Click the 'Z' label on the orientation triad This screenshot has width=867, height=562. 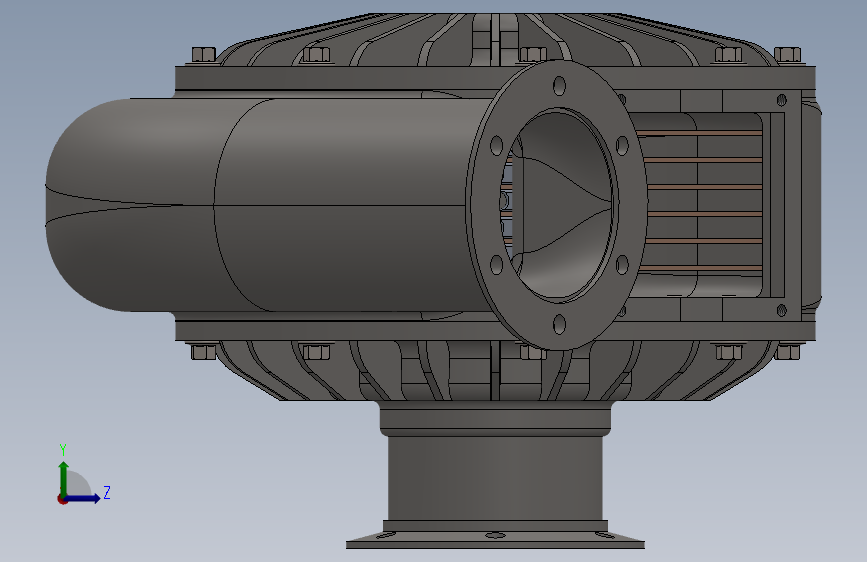(107, 492)
